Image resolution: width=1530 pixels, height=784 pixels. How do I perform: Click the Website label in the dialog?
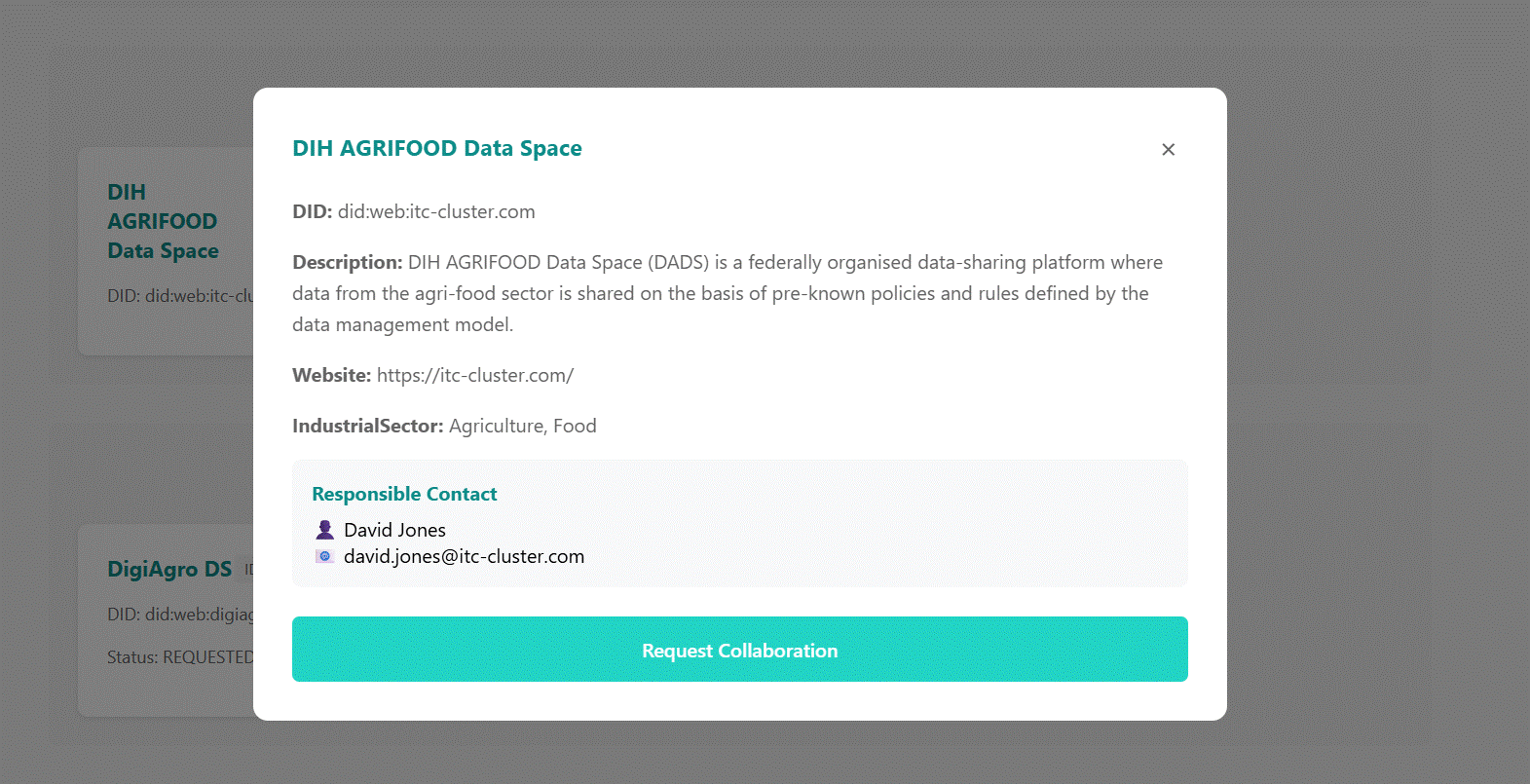(x=331, y=375)
